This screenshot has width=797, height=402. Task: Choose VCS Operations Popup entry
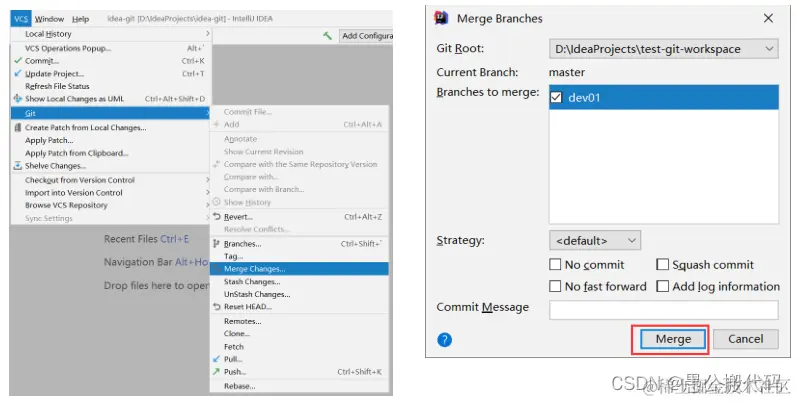111,48
